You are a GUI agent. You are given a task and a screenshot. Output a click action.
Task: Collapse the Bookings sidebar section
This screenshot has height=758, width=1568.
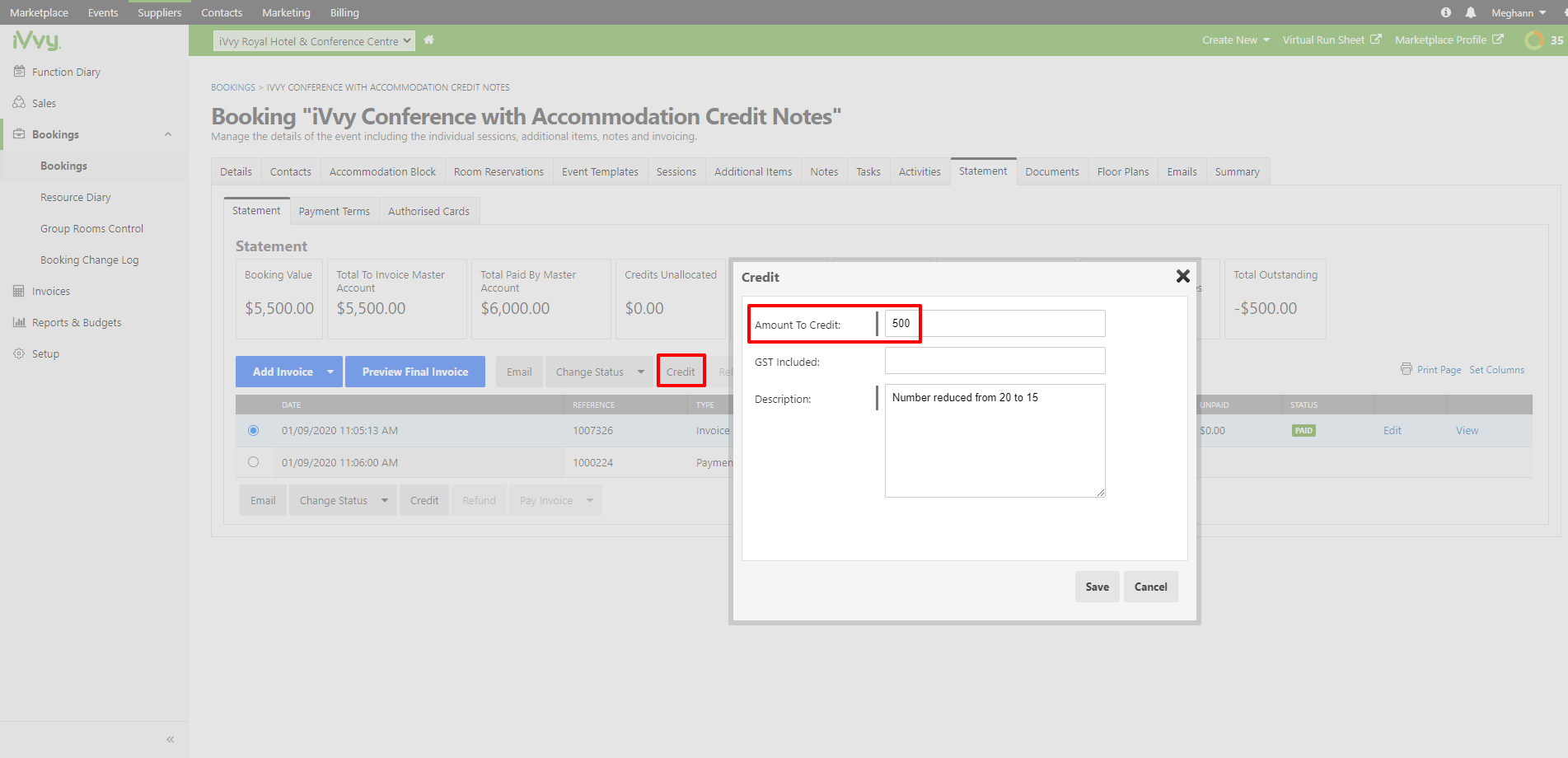[168, 134]
